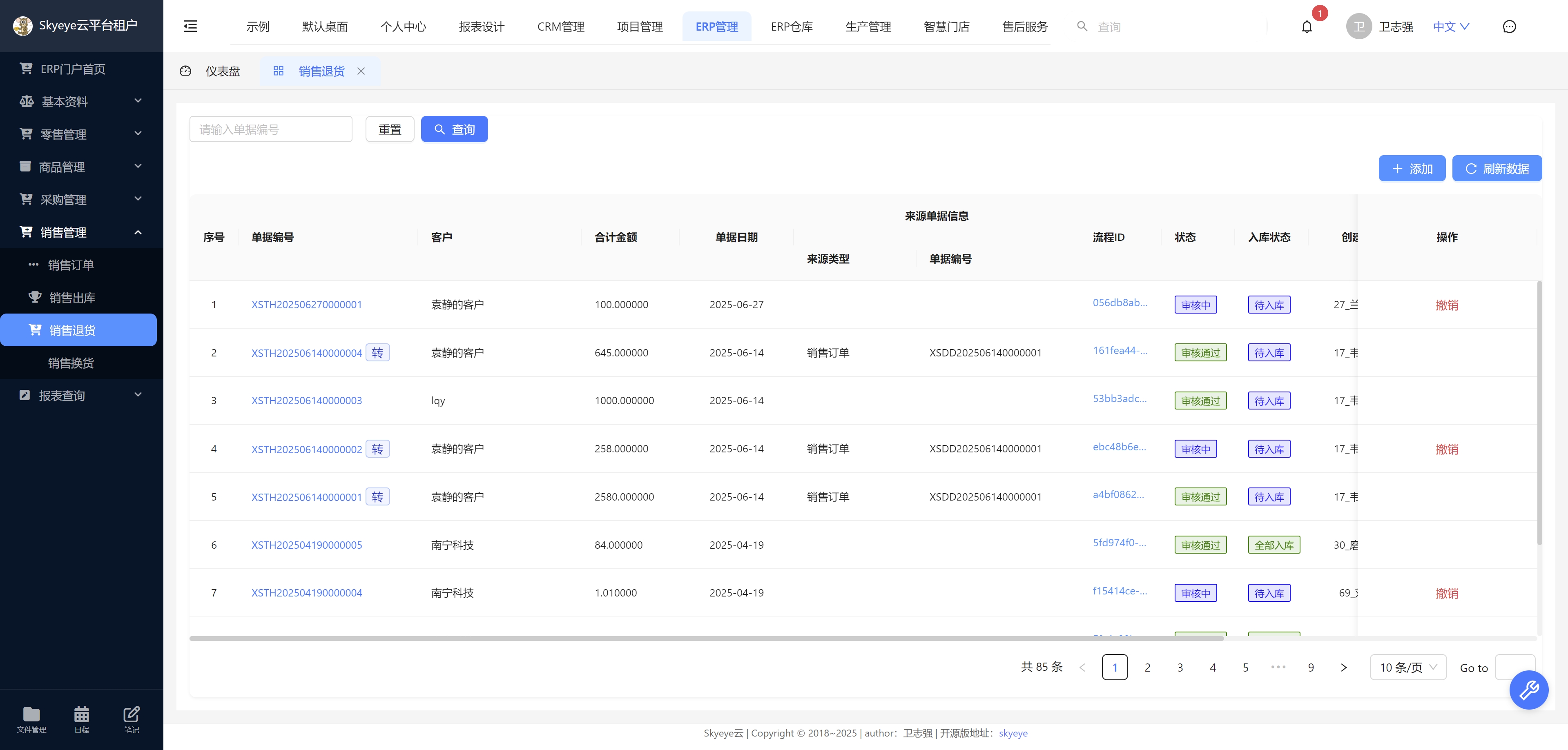Screen dimensions: 1568x750
Task: Expand 采购管理 menu
Action: tap(82, 200)
